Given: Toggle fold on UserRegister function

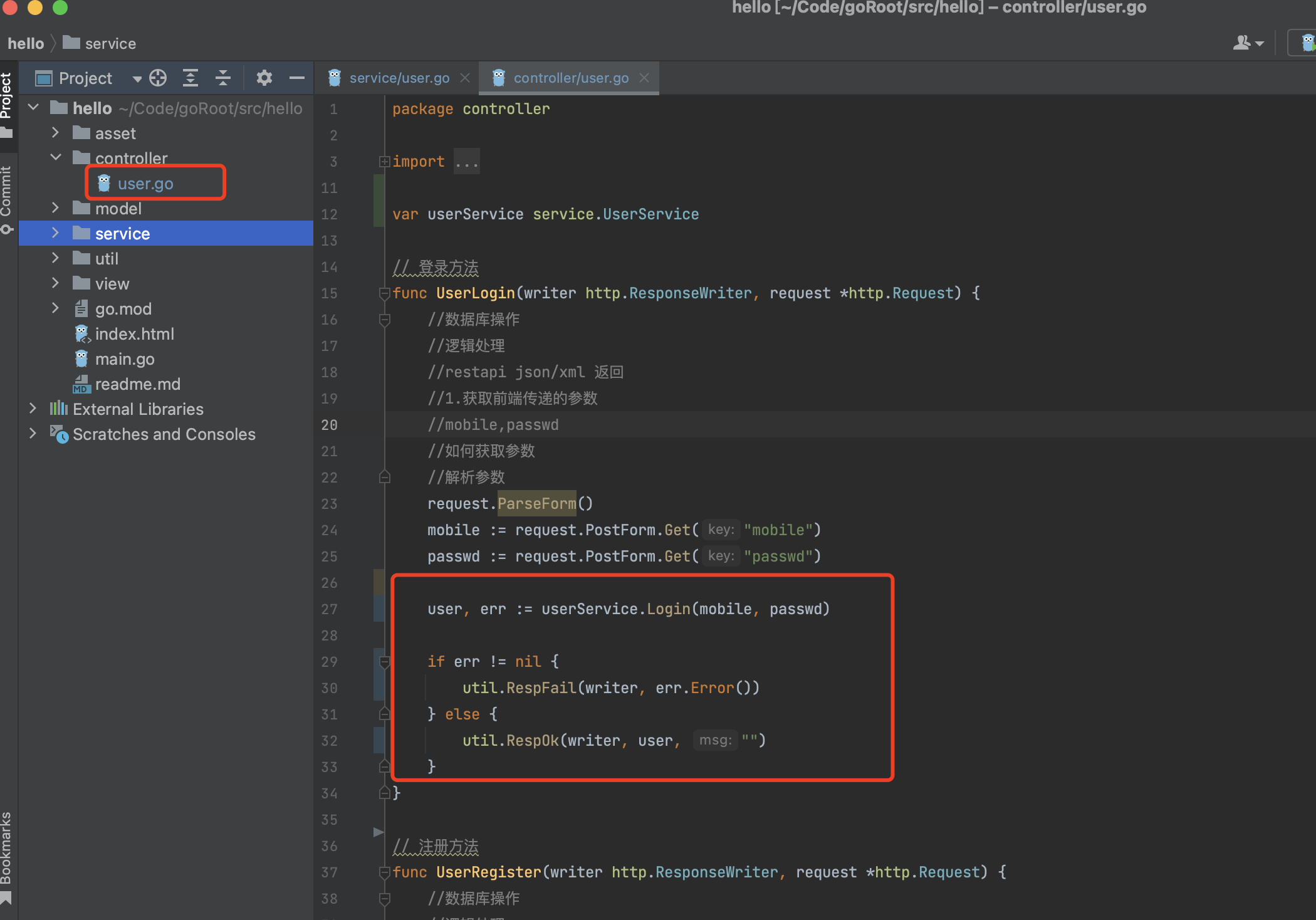Looking at the screenshot, I should (385, 872).
